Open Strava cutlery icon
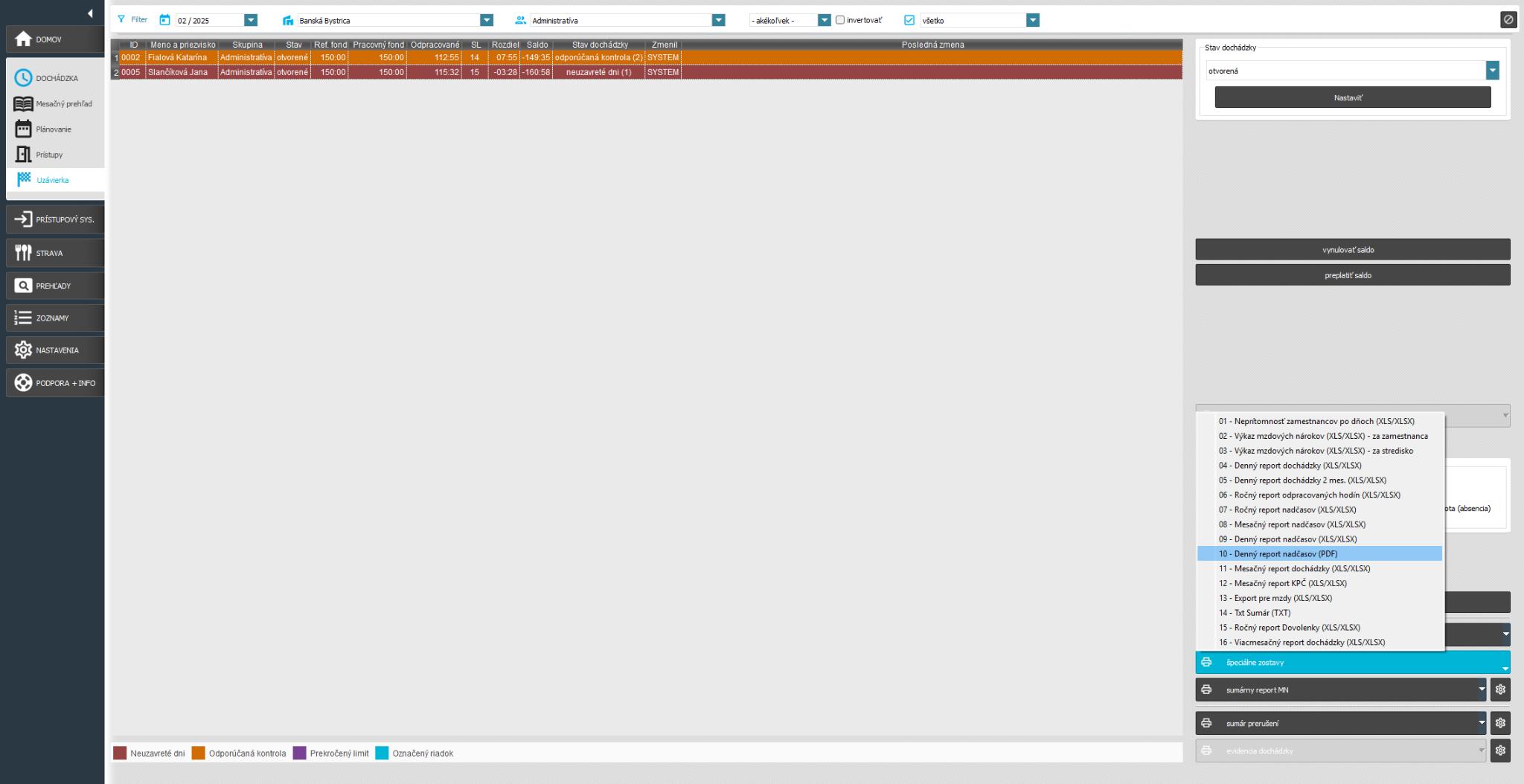The image size is (1524, 784). coord(24,253)
